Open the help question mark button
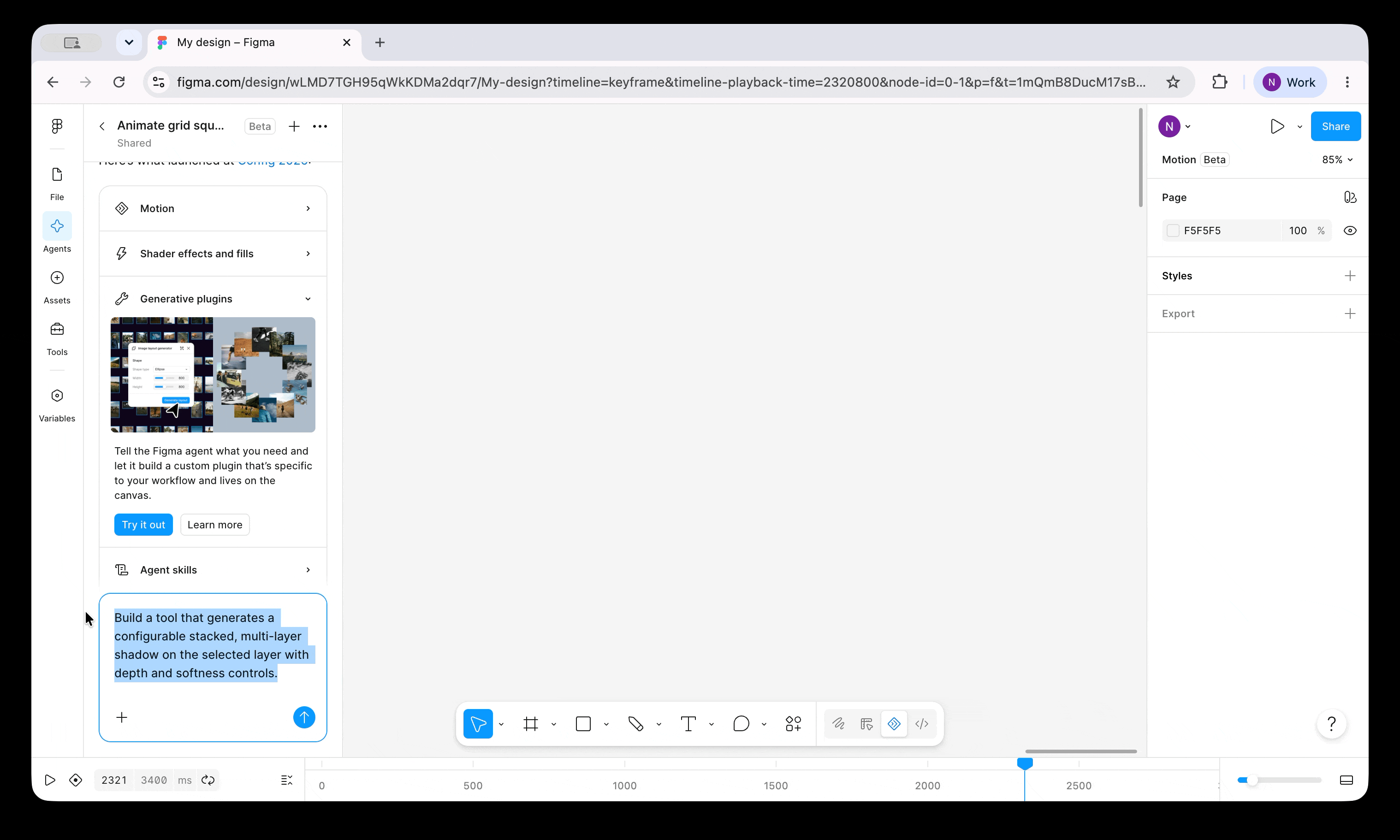This screenshot has width=1400, height=840. pyautogui.click(x=1331, y=723)
